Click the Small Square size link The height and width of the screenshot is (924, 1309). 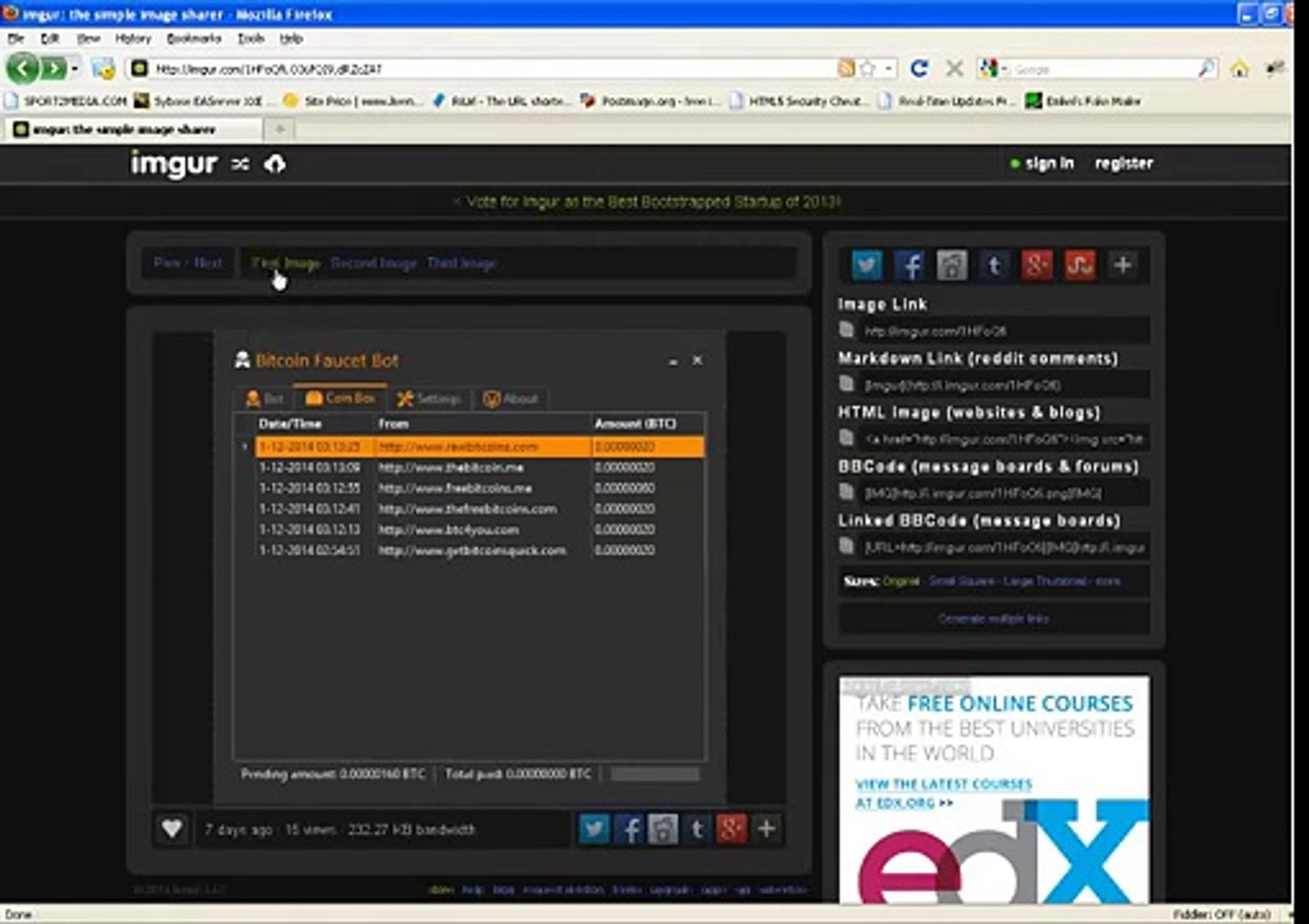click(962, 581)
